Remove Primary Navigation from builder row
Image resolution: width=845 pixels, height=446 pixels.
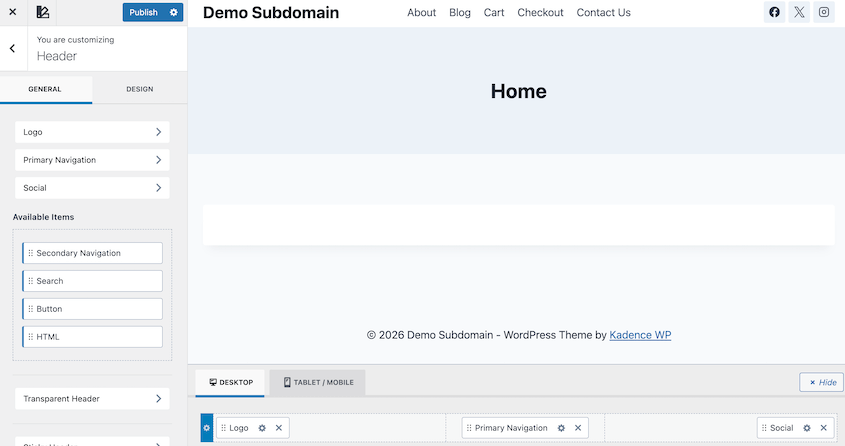[x=578, y=428]
